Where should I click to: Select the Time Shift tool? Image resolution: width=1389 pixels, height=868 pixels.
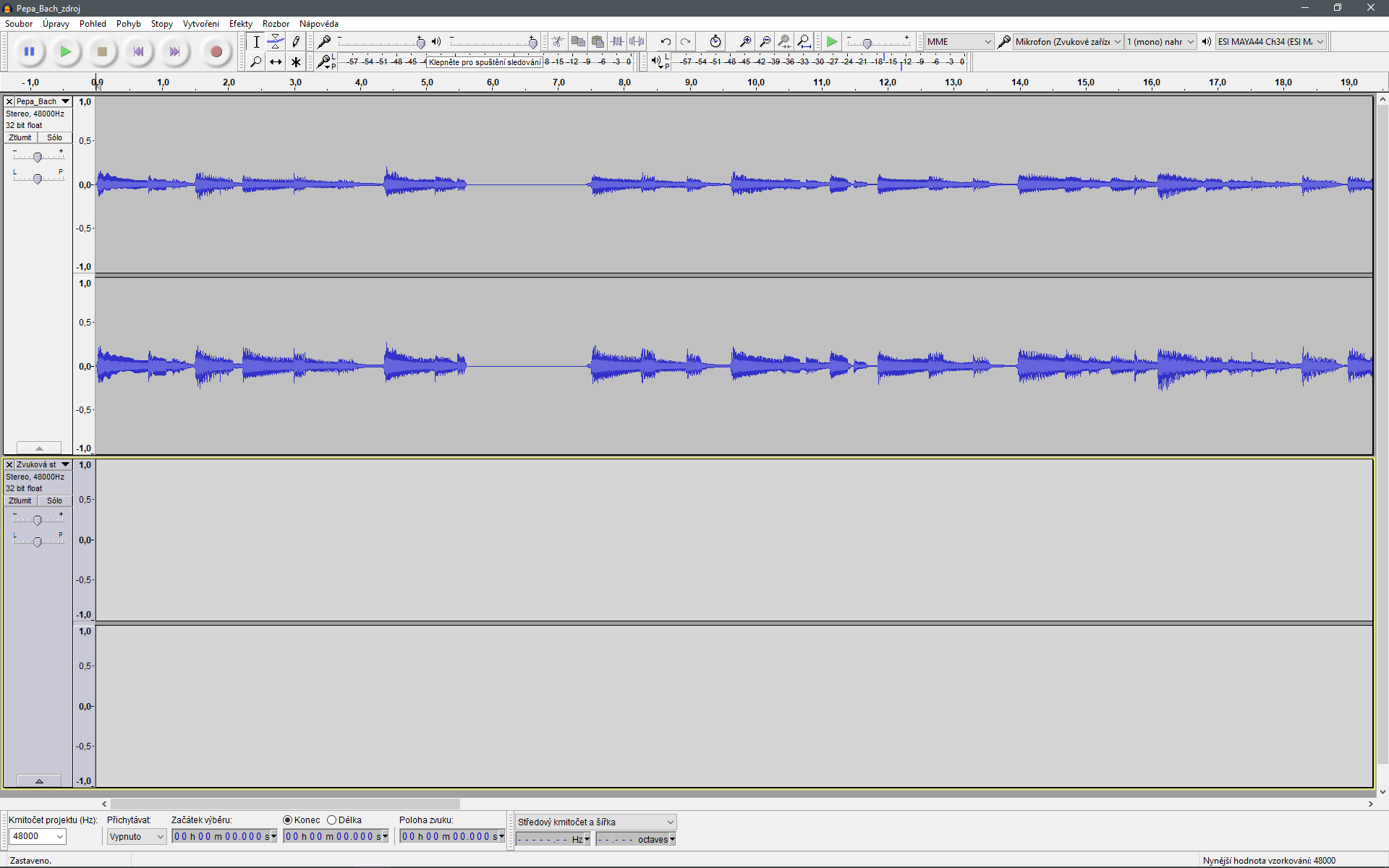coord(276,62)
